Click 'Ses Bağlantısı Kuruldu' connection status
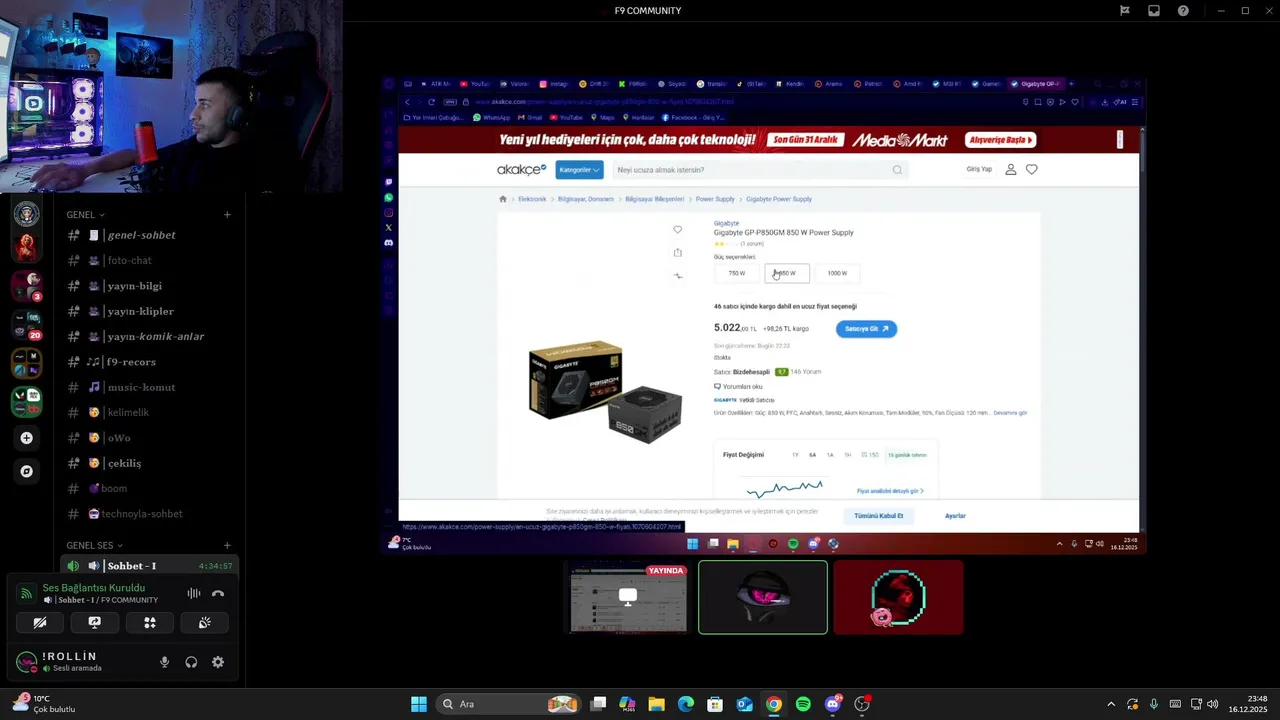Image resolution: width=1280 pixels, height=720 pixels. pos(94,588)
